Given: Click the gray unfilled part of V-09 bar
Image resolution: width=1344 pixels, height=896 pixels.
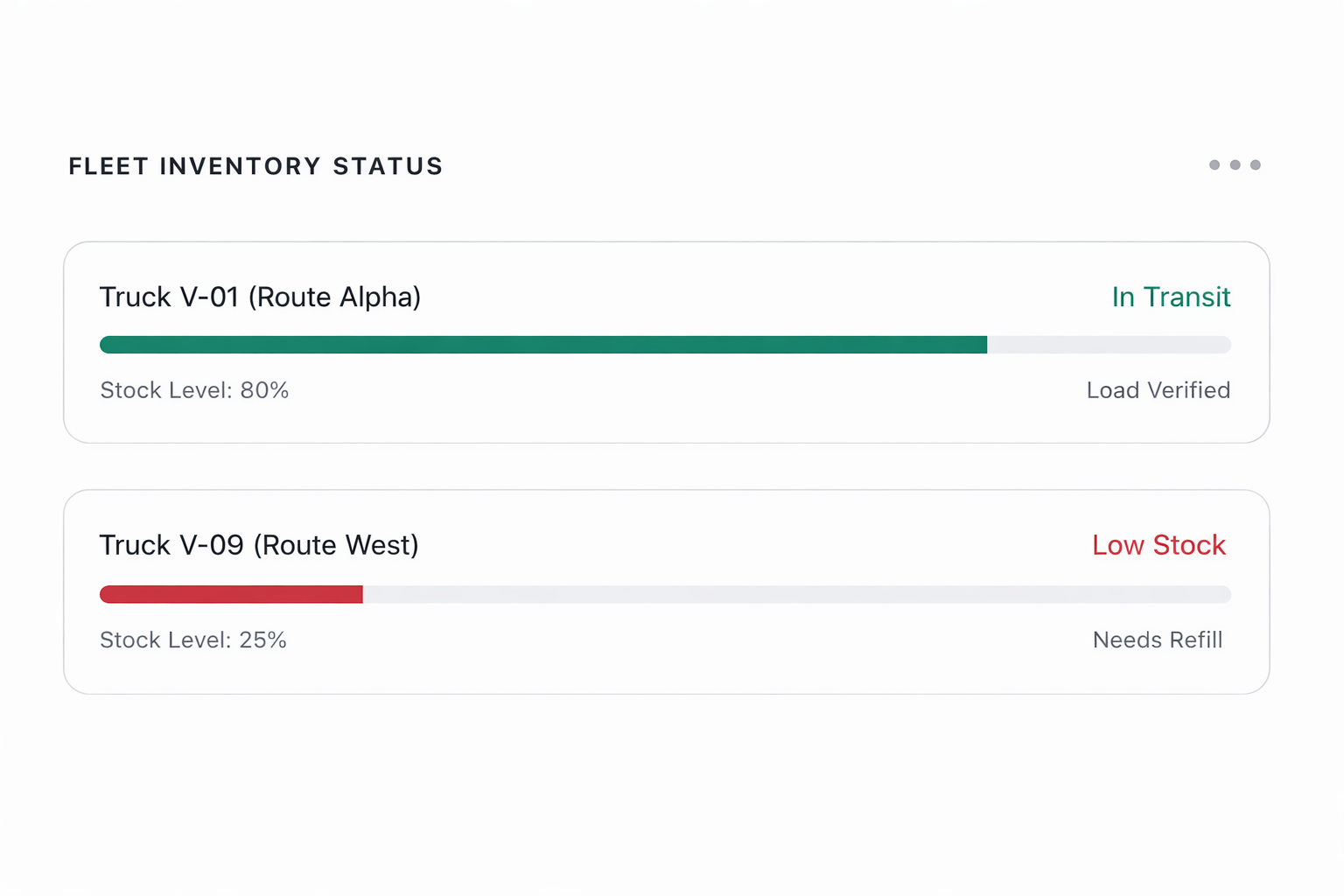Looking at the screenshot, I should point(796,595).
